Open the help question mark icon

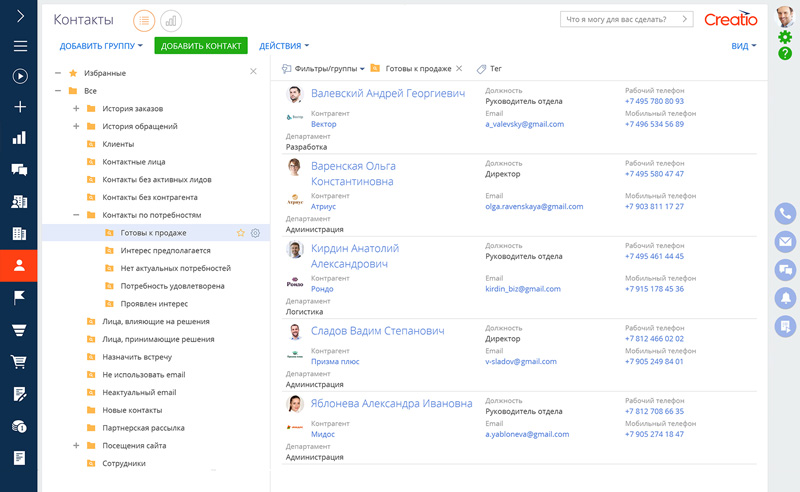tap(785, 53)
